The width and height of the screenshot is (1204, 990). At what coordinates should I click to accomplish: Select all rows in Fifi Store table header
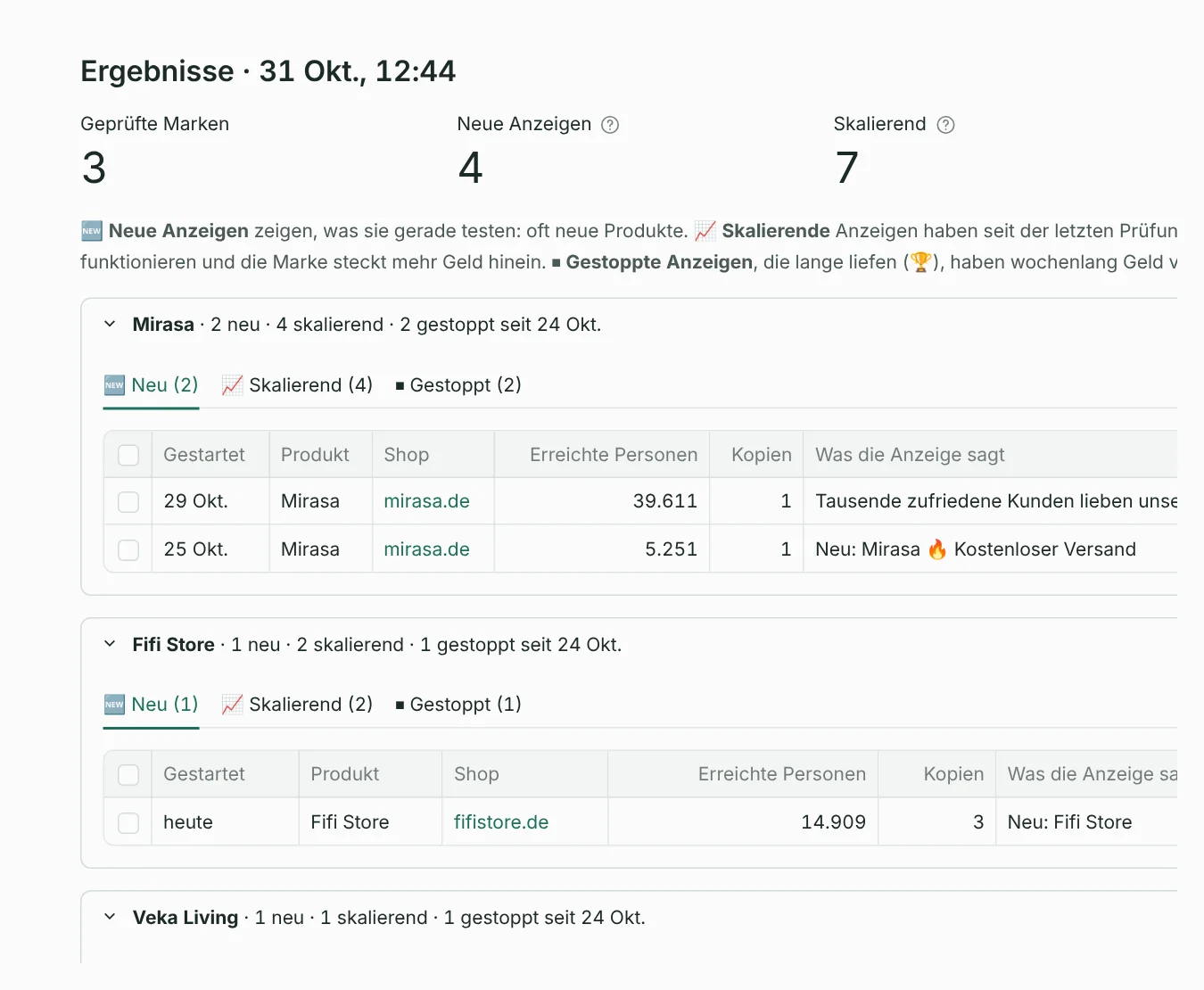pos(128,774)
